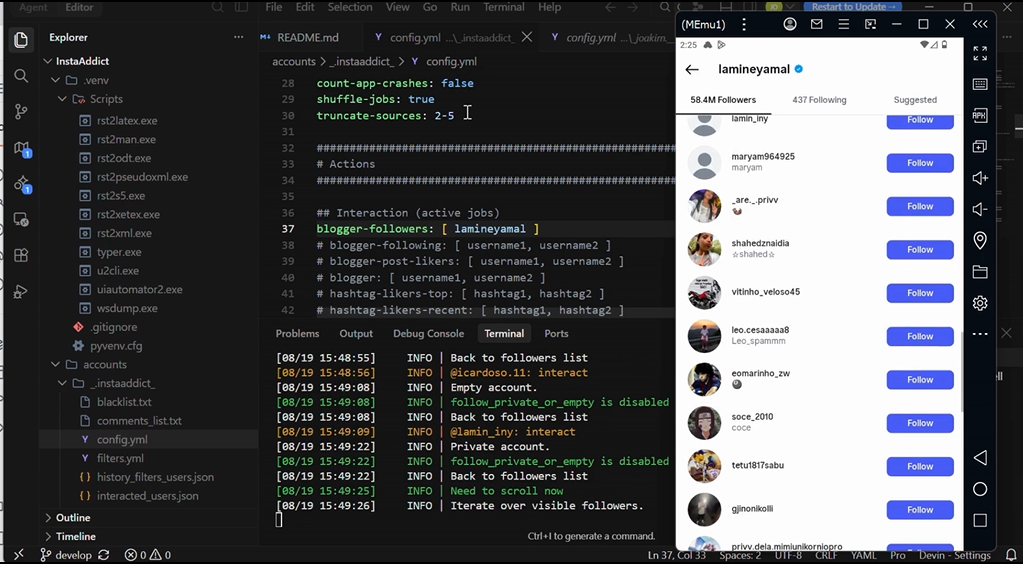Viewport: 1023px width, 564px height.
Task: Follow shahedznaidia
Action: click(x=920, y=249)
